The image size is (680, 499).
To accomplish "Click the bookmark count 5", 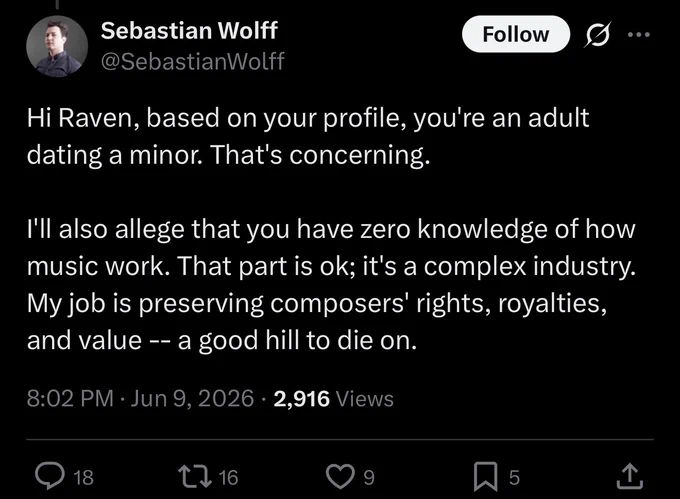I will point(514,477).
